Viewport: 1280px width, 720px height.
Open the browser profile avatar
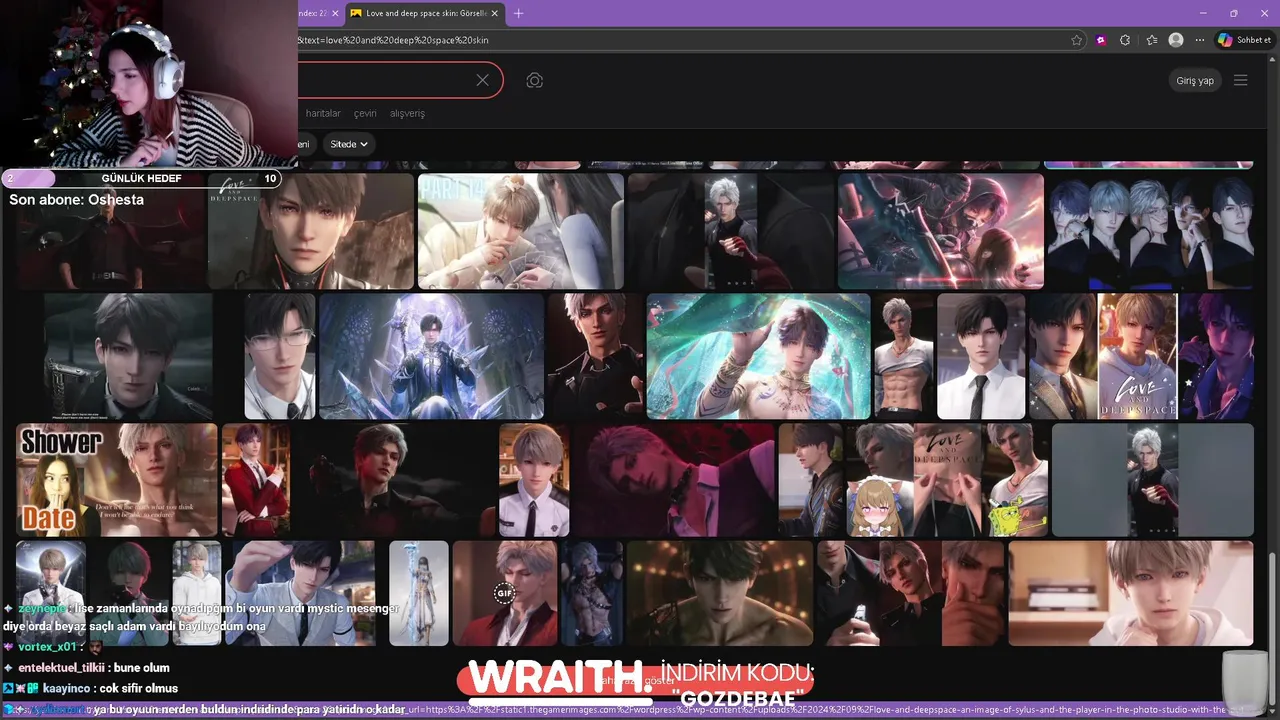coord(1176,40)
